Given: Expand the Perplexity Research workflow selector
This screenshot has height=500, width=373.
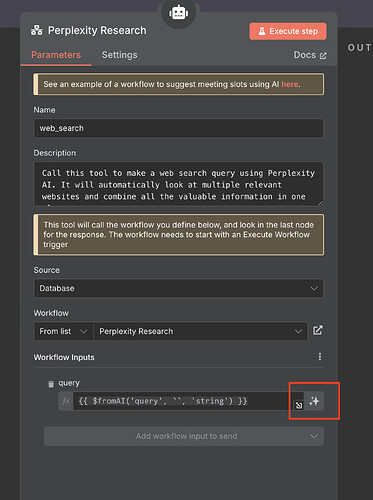Looking at the screenshot, I should tap(200, 331).
